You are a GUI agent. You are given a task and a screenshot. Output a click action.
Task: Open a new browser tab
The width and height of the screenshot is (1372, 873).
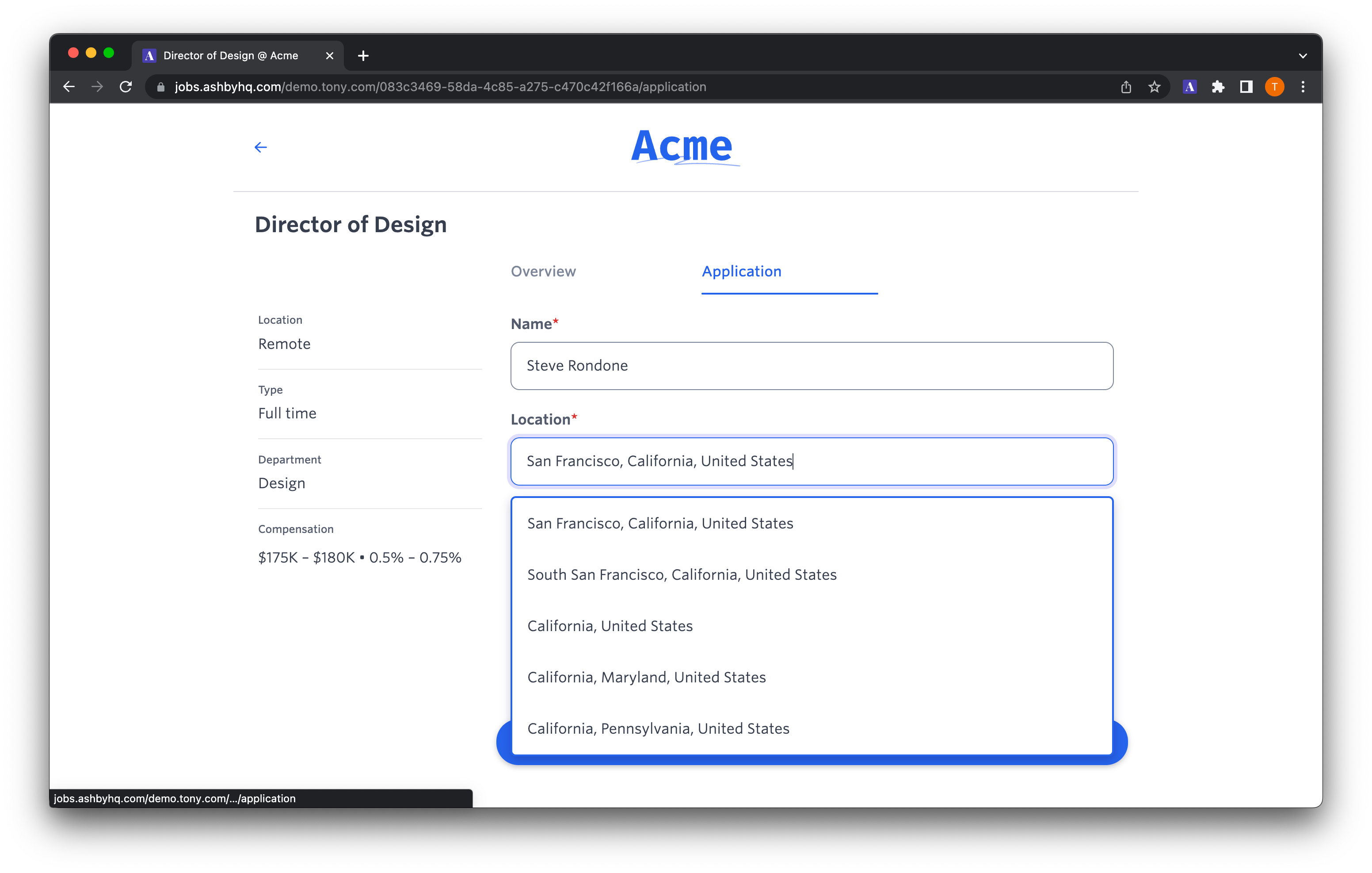click(363, 56)
